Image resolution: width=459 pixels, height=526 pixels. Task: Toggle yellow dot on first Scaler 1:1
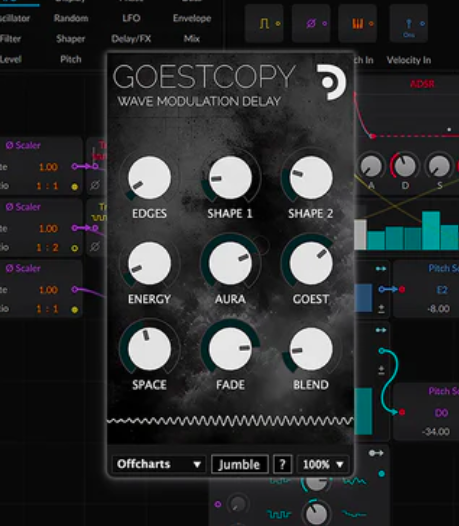(x=74, y=187)
